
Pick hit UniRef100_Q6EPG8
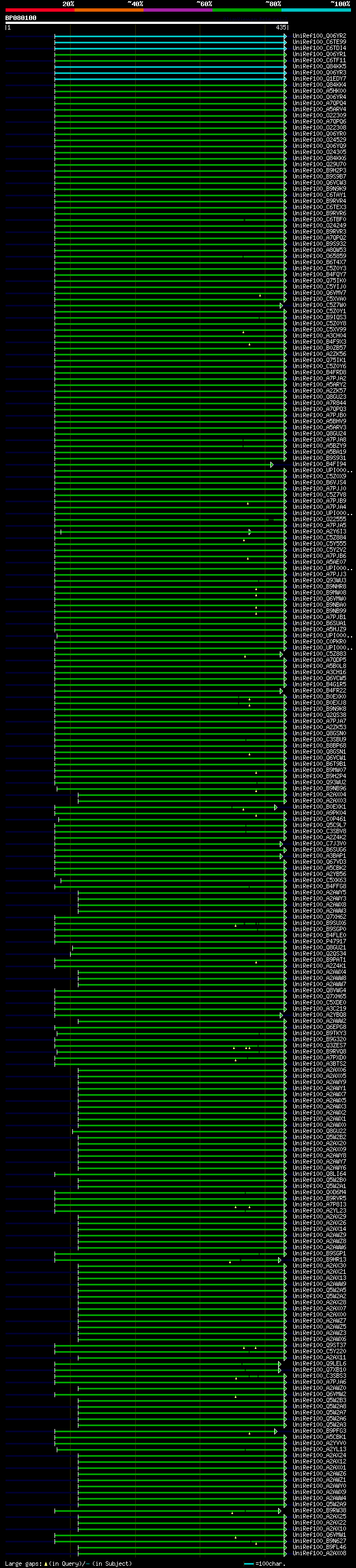coord(319,1027)
